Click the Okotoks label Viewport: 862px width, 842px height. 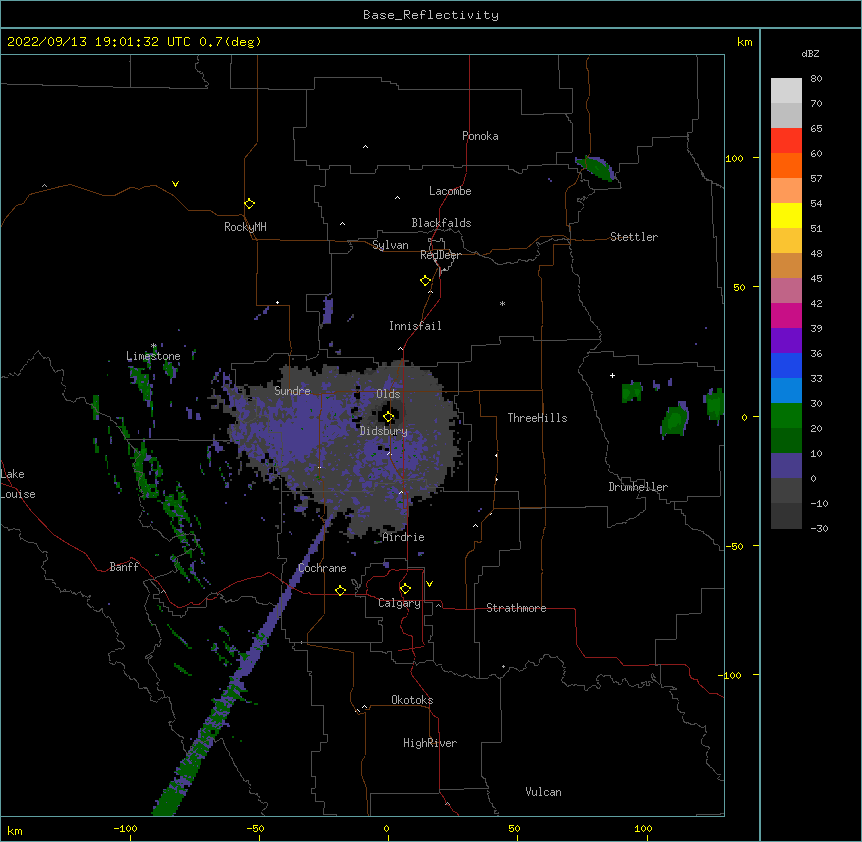click(412, 700)
